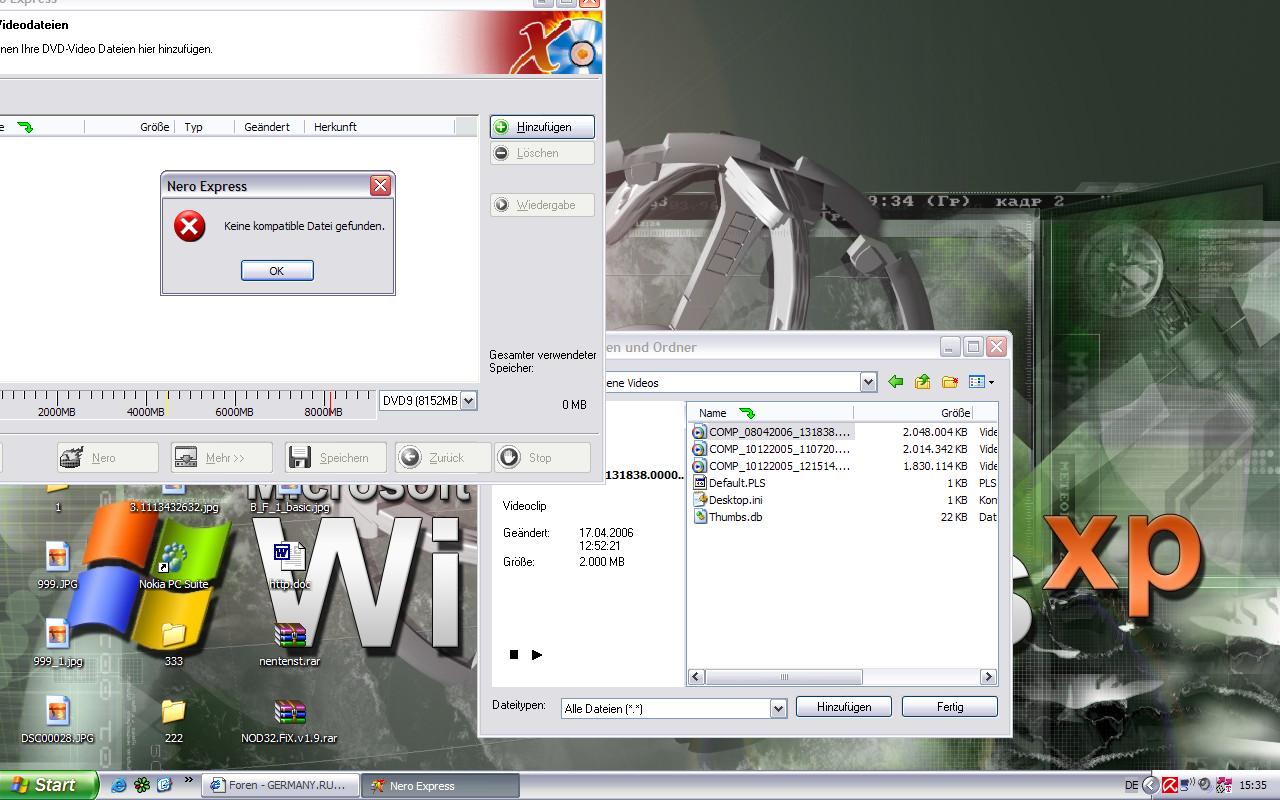Open Nokia PC Suite desktop shortcut
This screenshot has width=1280, height=800.
point(173,559)
